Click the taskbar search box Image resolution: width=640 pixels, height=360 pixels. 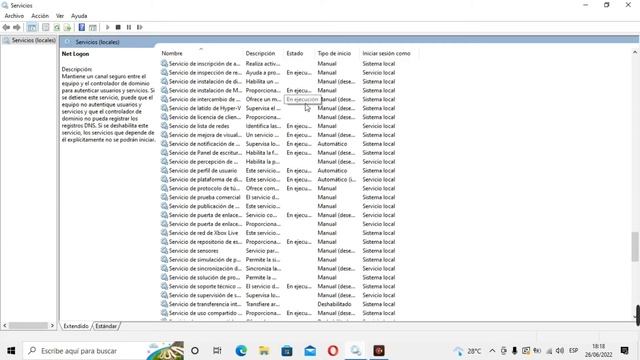coord(103,351)
